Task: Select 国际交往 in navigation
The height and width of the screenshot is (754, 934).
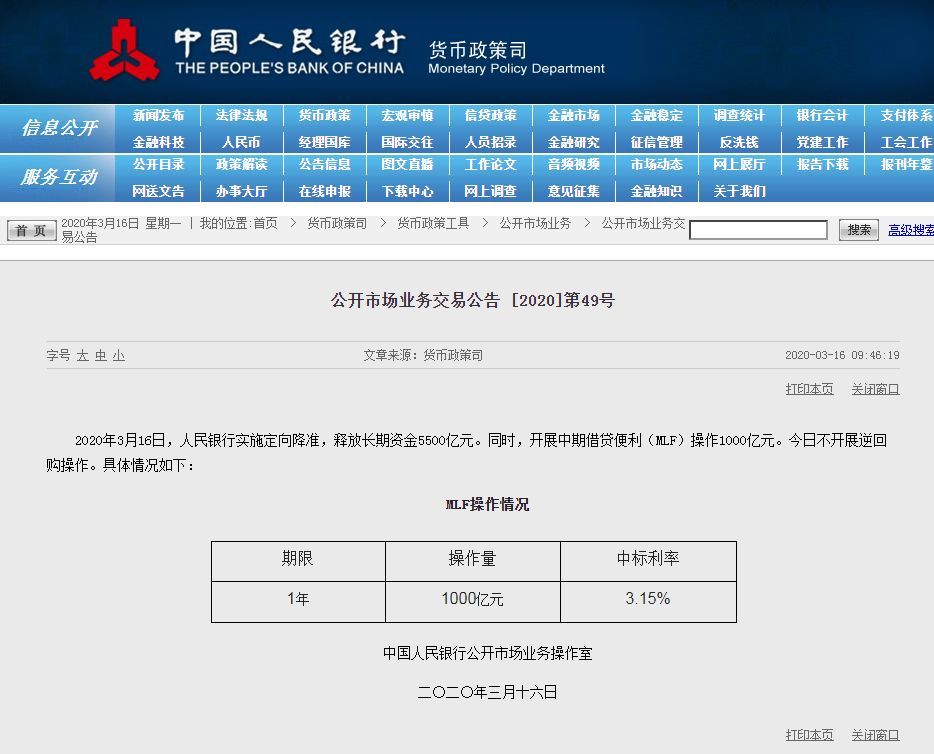Action: point(407,142)
